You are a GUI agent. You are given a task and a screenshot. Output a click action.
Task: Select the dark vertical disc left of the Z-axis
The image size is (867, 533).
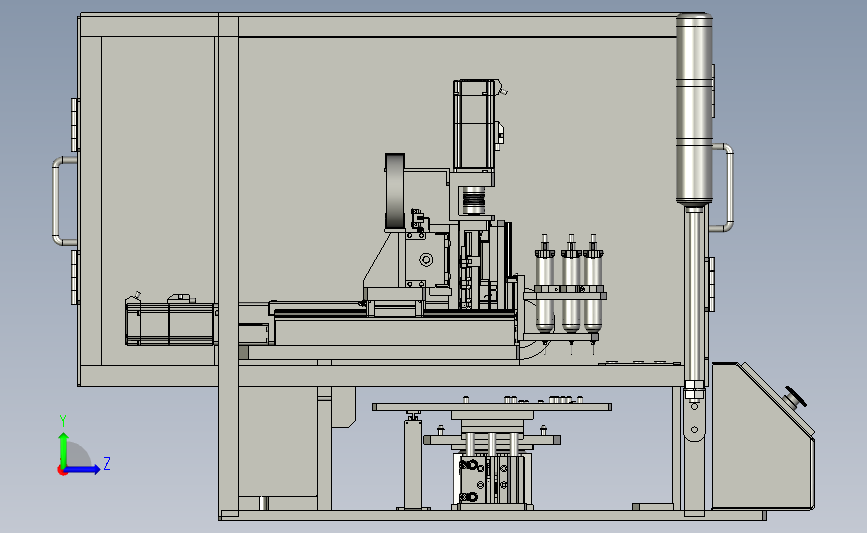(x=395, y=192)
